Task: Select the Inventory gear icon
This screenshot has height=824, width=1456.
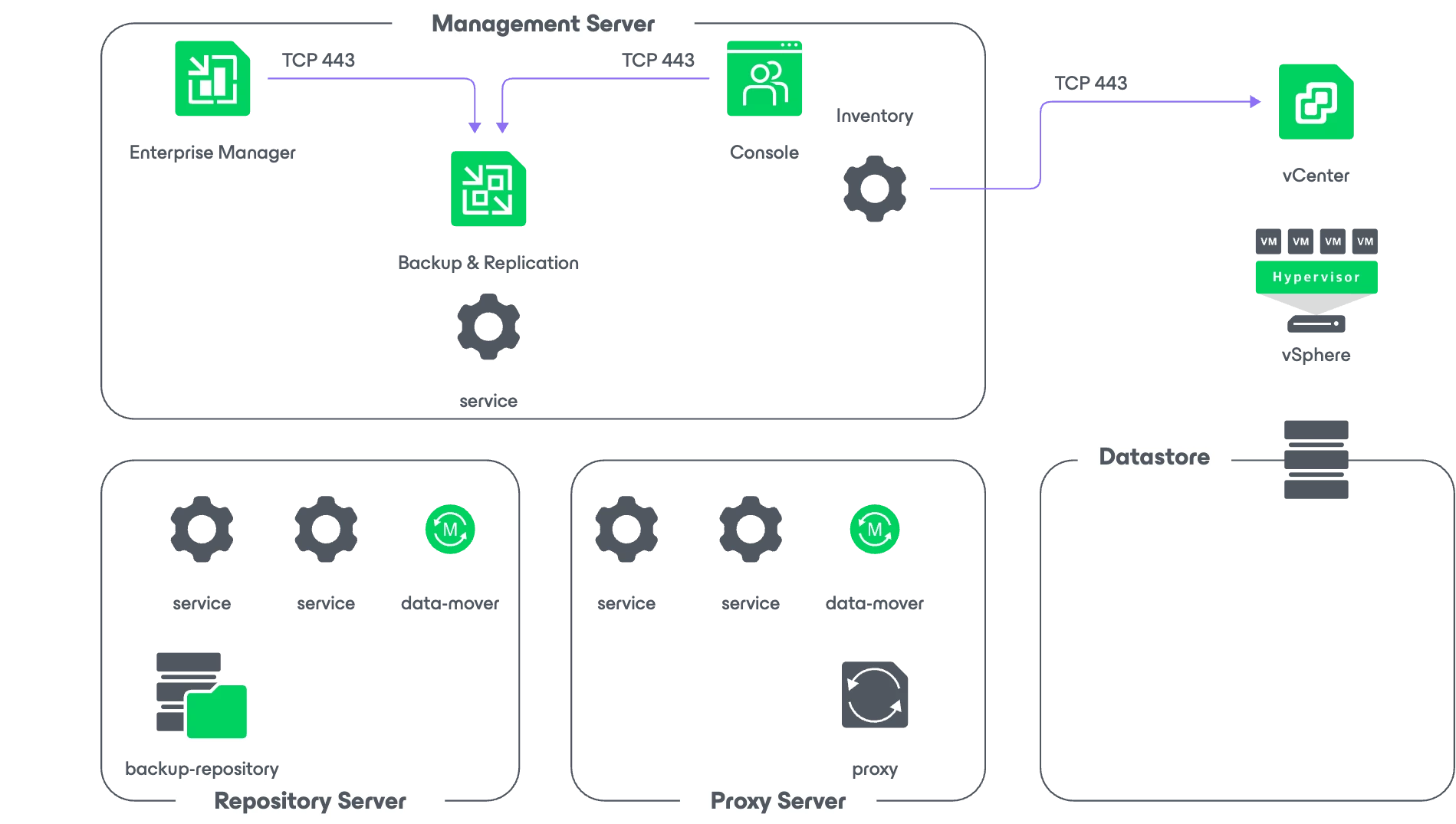Action: coord(875,189)
